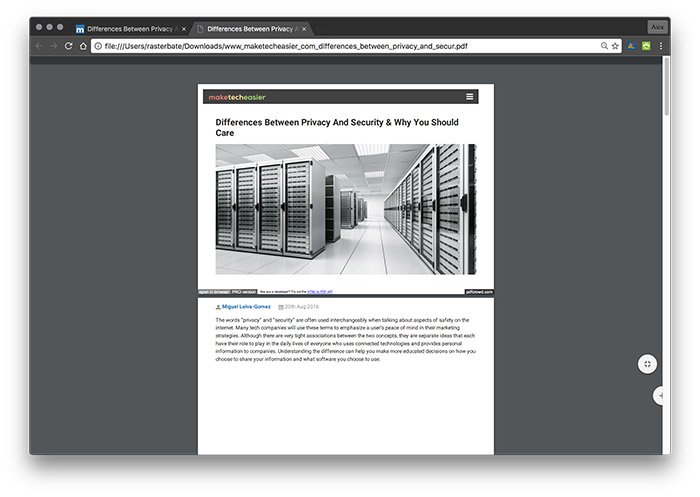Open author Miguel Leiva-Gomez link

click(x=246, y=307)
